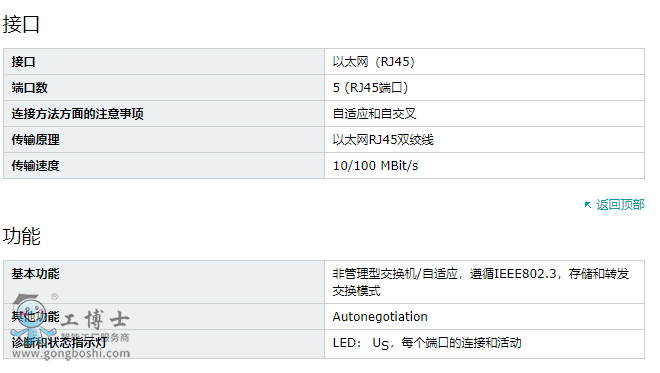Click the 以太网 (RJ45) value cell
The height and width of the screenshot is (373, 660).
click(x=484, y=62)
